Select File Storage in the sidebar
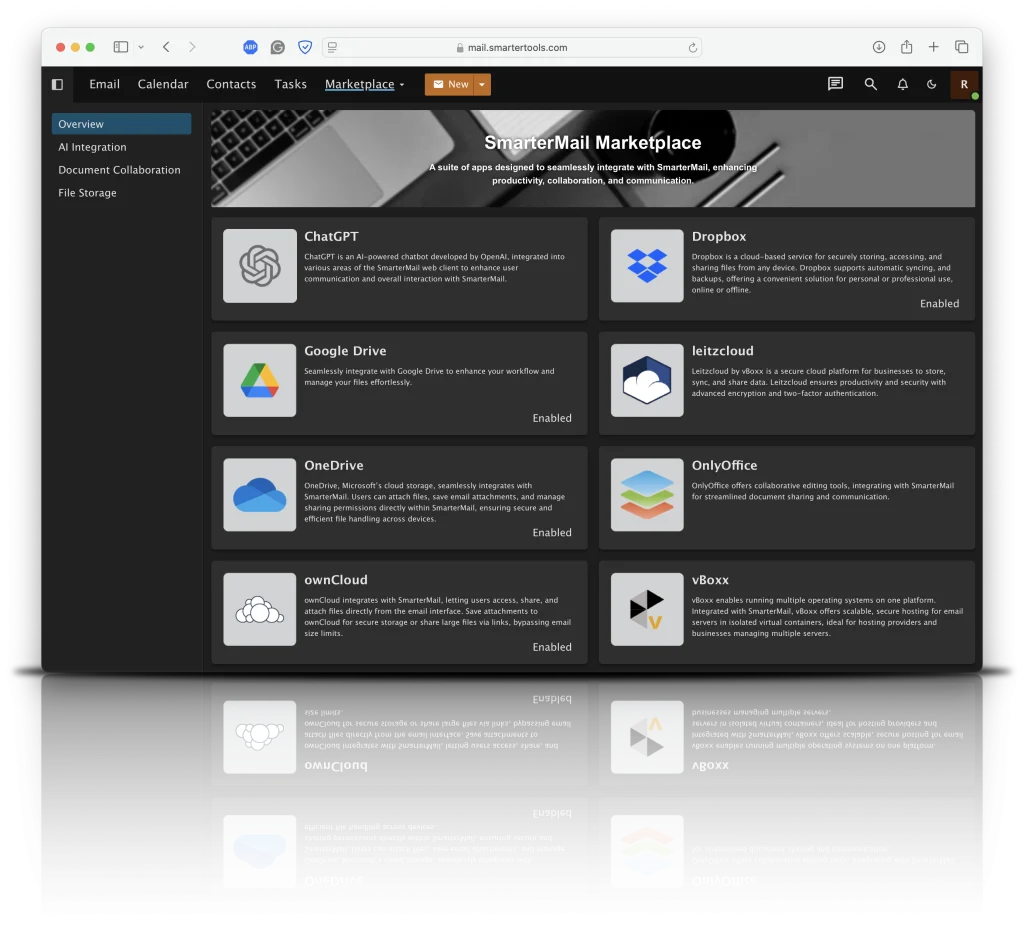The width and height of the screenshot is (1024, 941). point(87,193)
